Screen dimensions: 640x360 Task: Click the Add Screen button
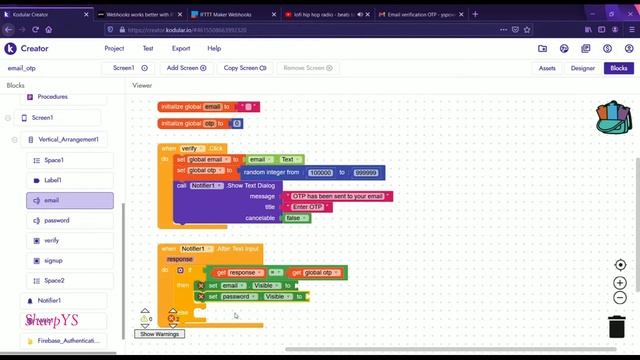pyautogui.click(x=187, y=68)
